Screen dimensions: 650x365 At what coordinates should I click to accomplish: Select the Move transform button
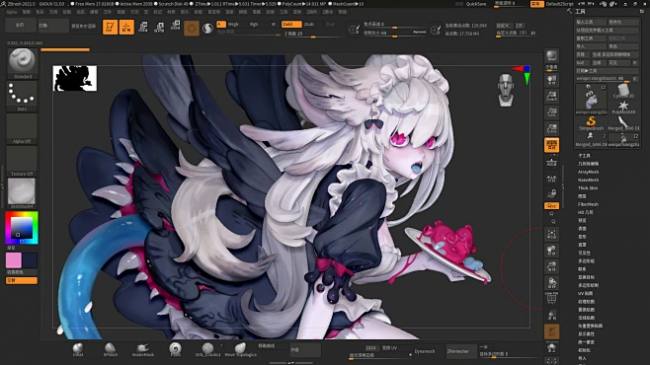143,27
